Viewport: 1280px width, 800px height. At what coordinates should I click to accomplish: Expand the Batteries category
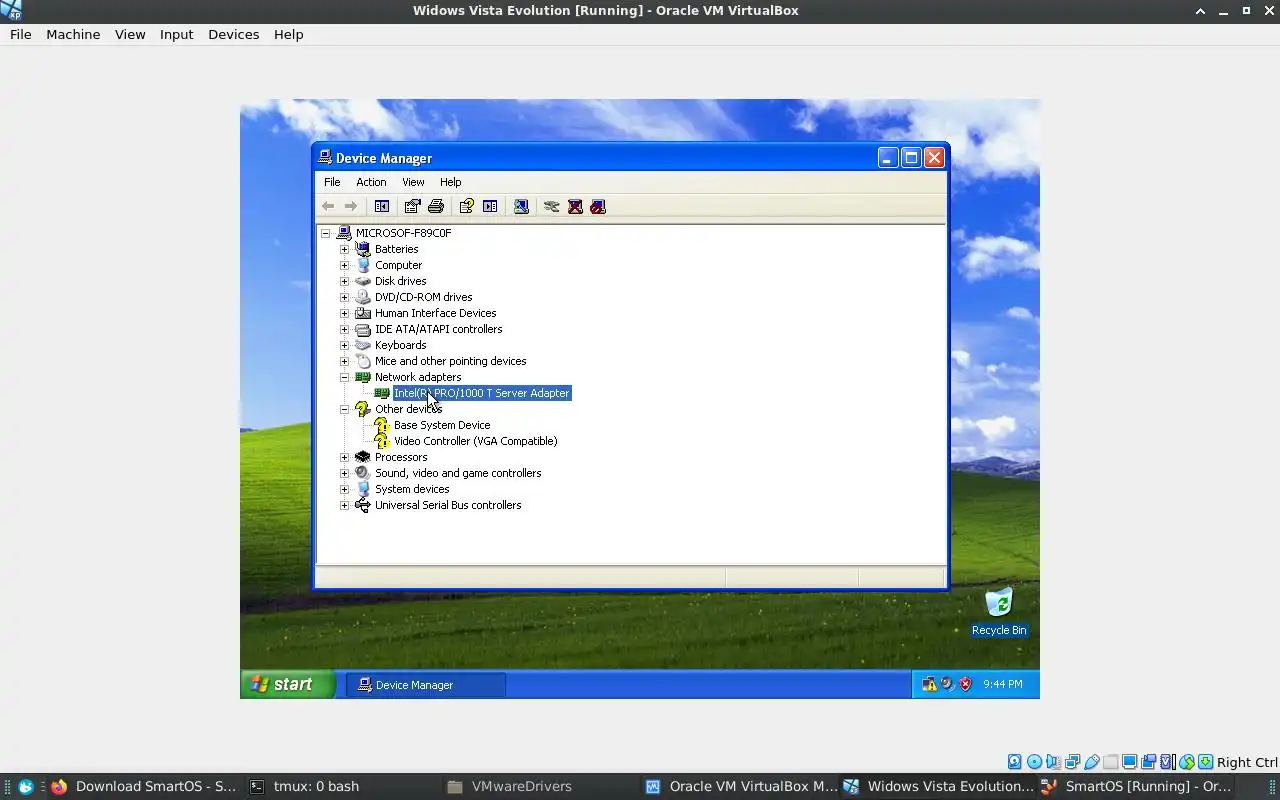click(x=344, y=249)
